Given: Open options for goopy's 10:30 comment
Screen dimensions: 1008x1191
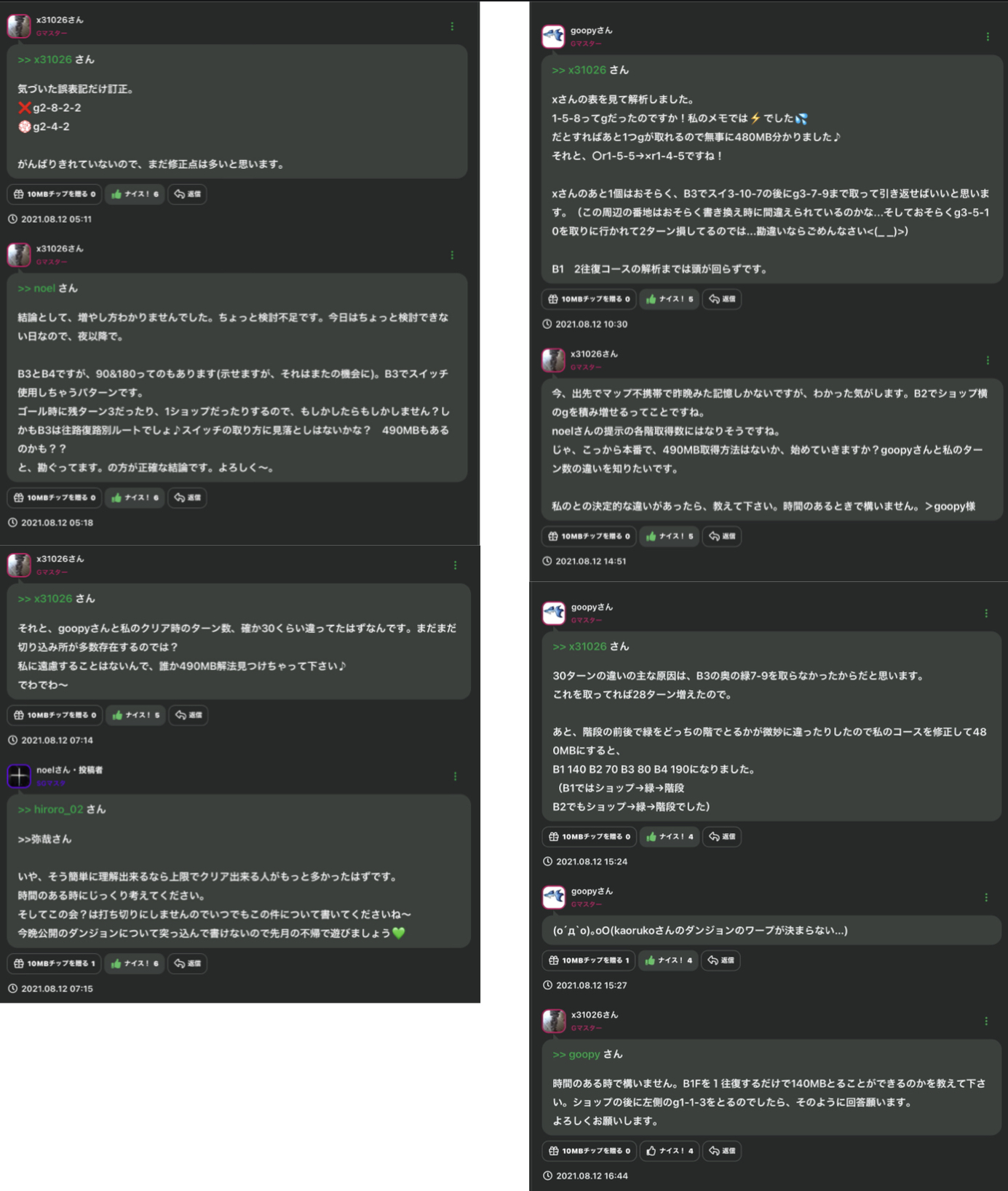Looking at the screenshot, I should (988, 36).
